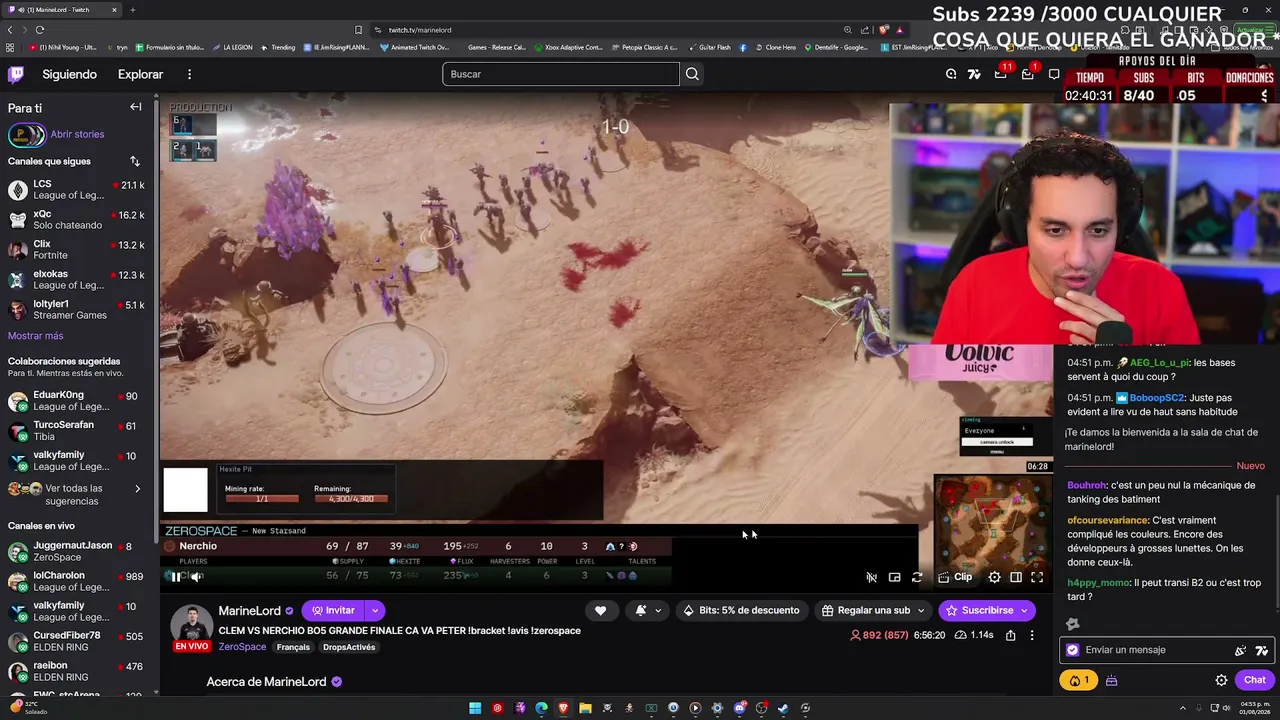Open the JuggernautJason live channel
This screenshot has width=1280, height=720.
coord(78,551)
